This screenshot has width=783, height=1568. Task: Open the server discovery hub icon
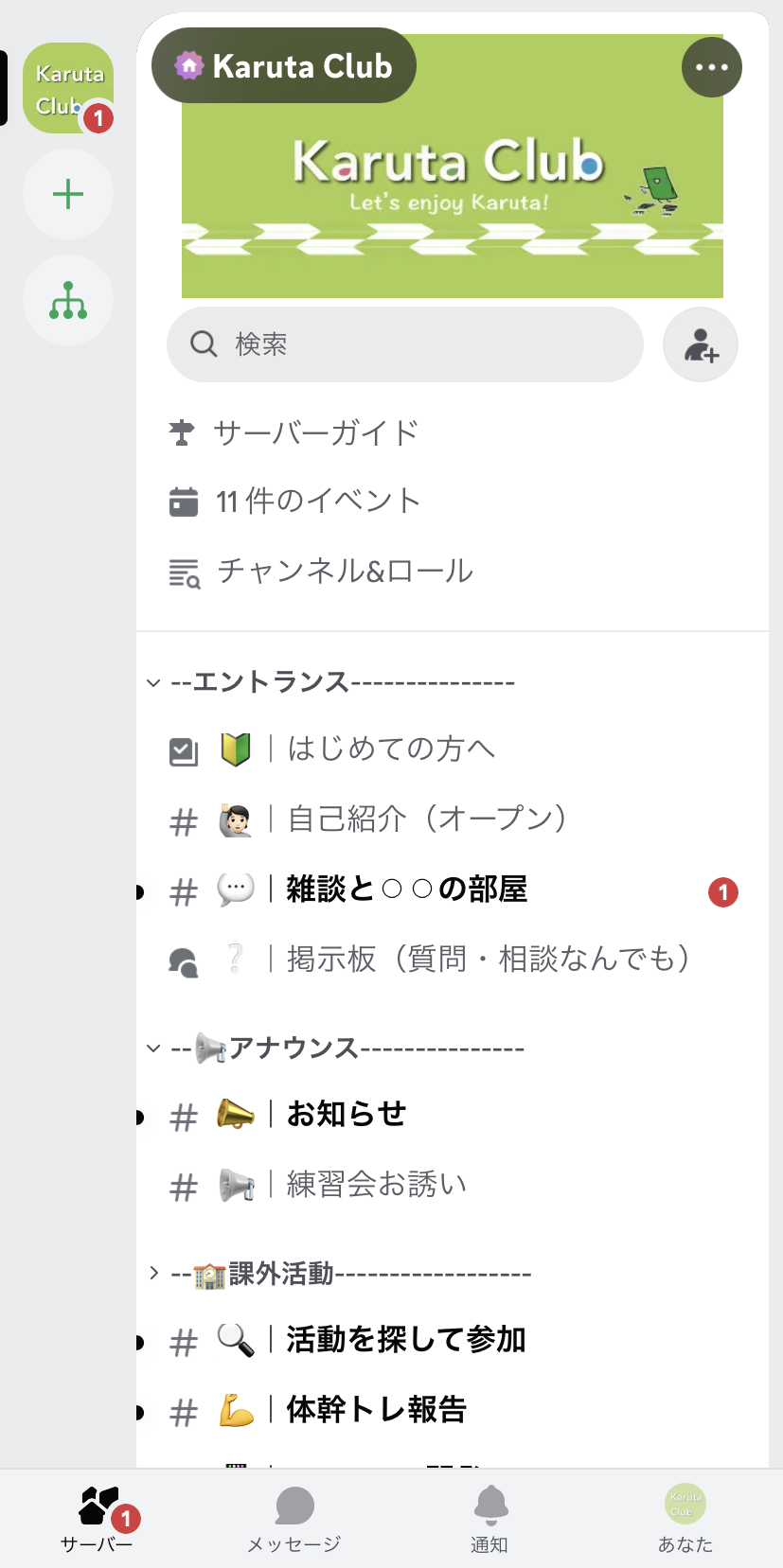tap(67, 299)
